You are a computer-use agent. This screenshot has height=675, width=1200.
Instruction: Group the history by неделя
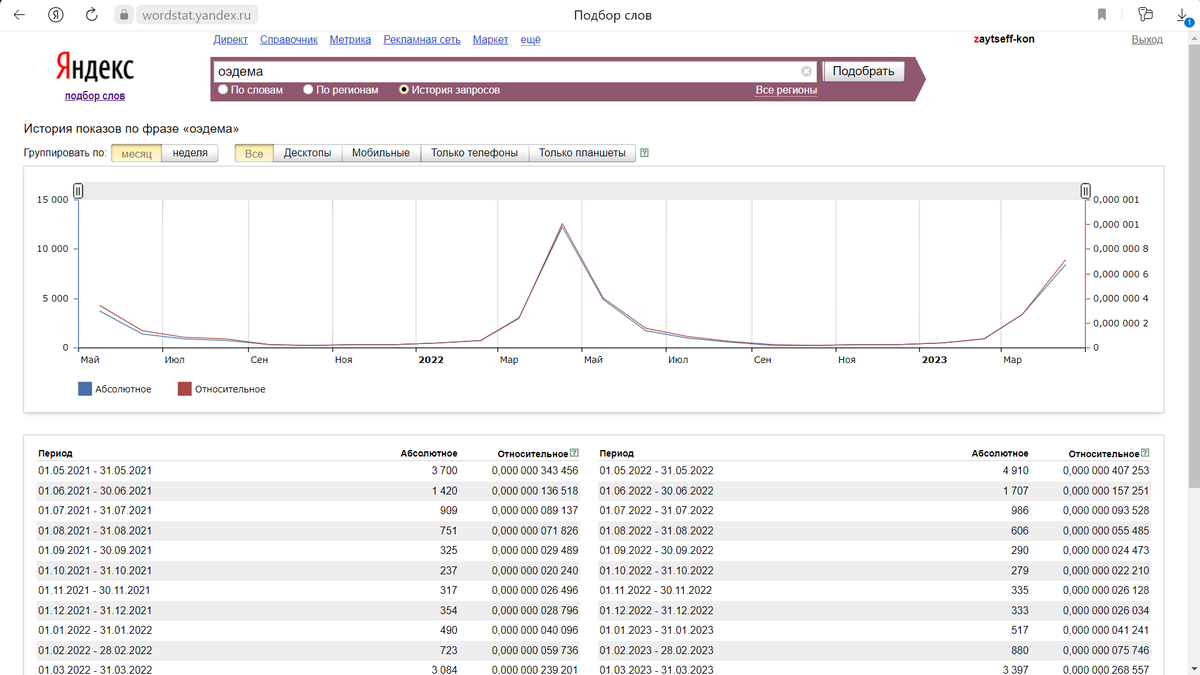(x=190, y=153)
